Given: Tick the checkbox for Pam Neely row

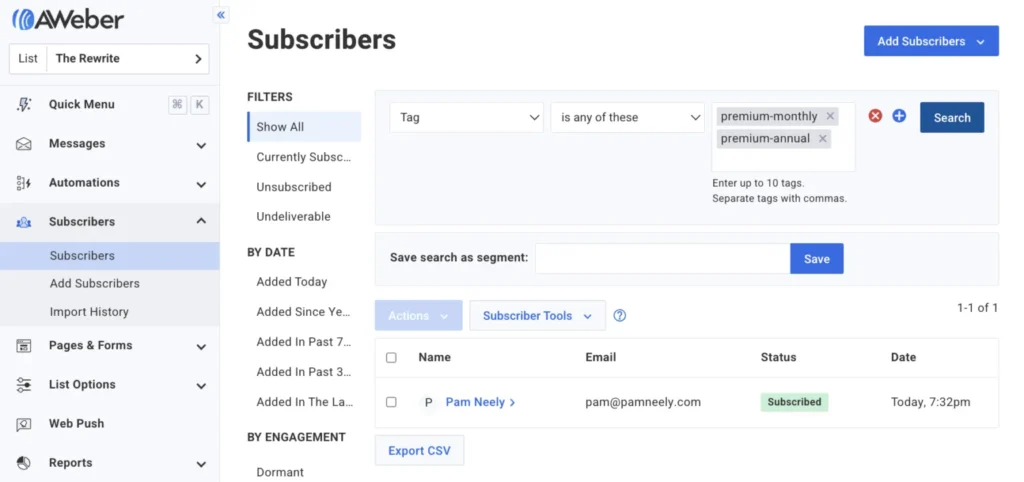Looking at the screenshot, I should click(x=391, y=402).
